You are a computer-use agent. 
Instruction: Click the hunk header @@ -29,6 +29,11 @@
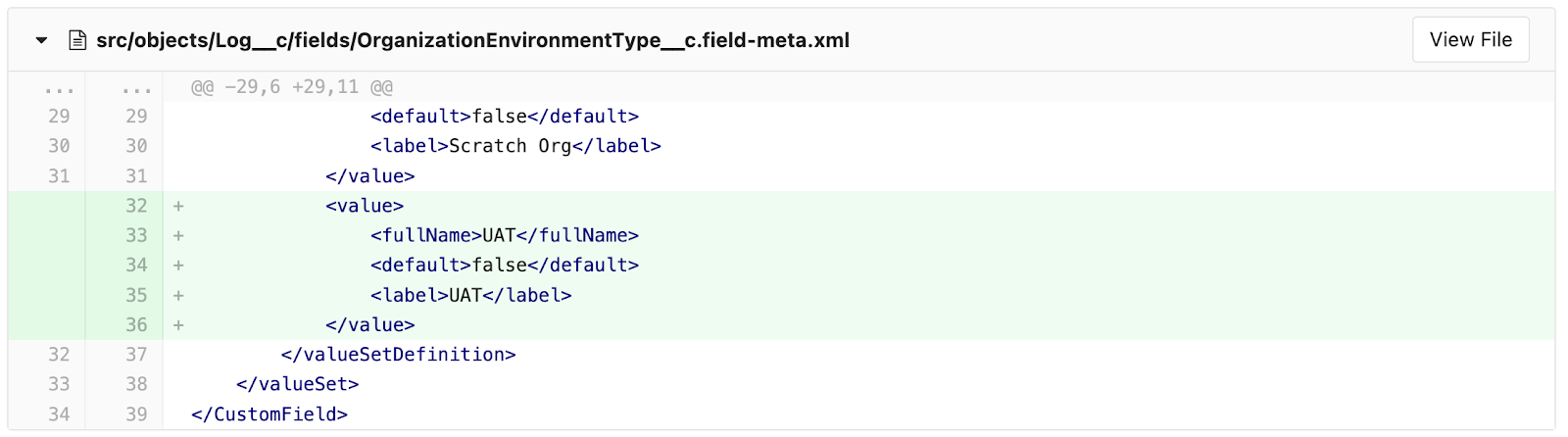[292, 87]
